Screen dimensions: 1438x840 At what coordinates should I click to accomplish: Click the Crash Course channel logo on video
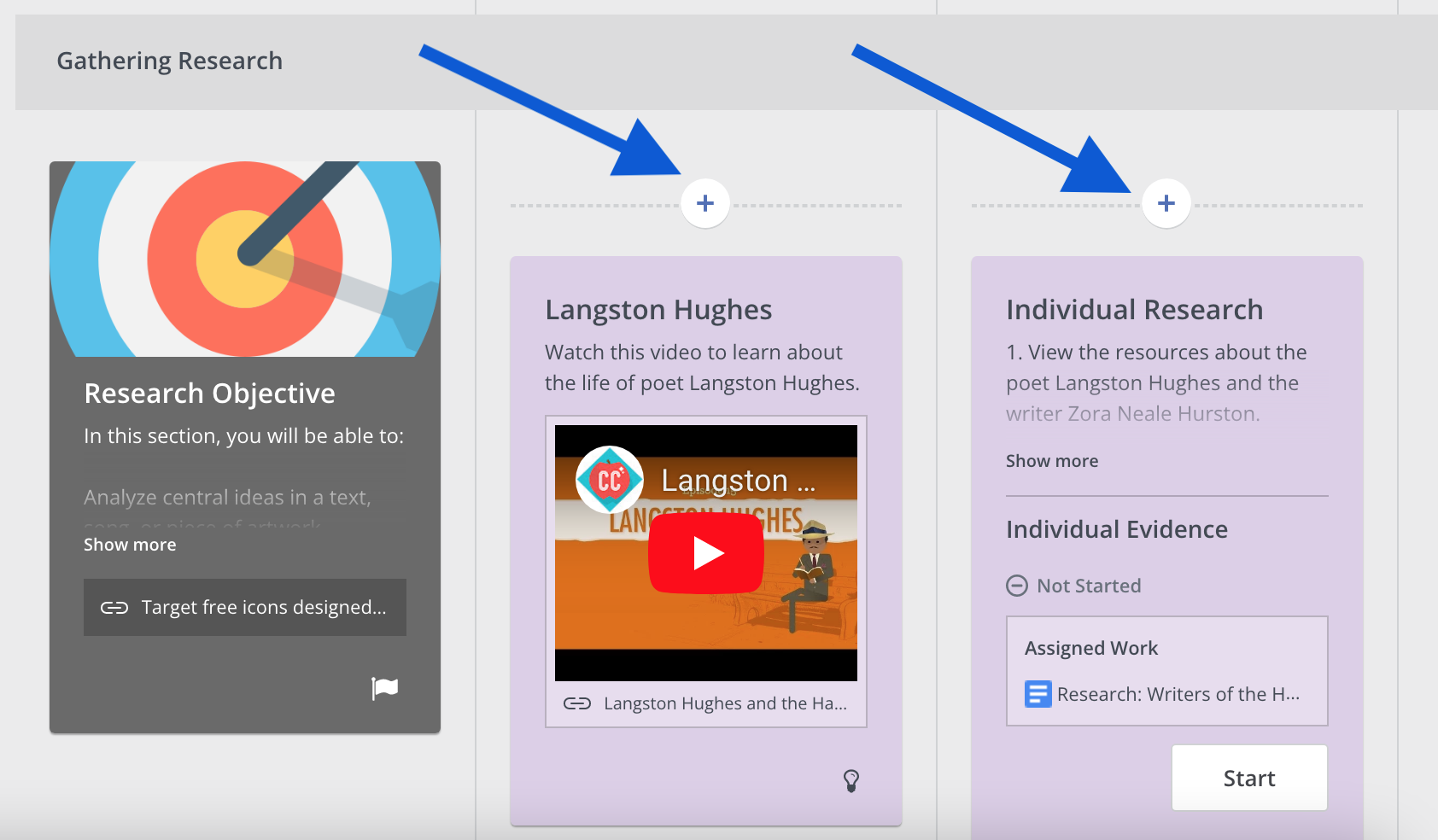610,480
